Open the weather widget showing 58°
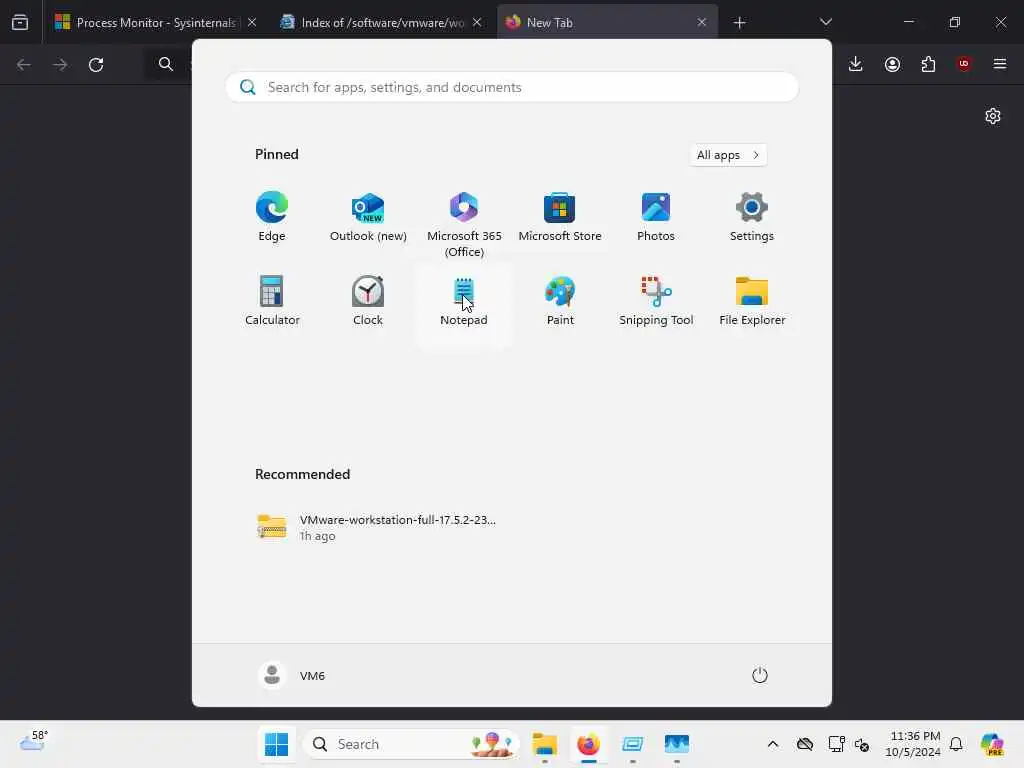 [33, 741]
